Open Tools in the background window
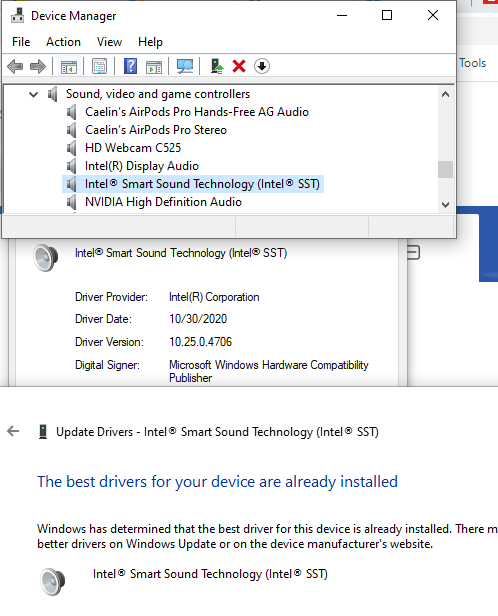498x616 pixels. pyautogui.click(x=472, y=63)
